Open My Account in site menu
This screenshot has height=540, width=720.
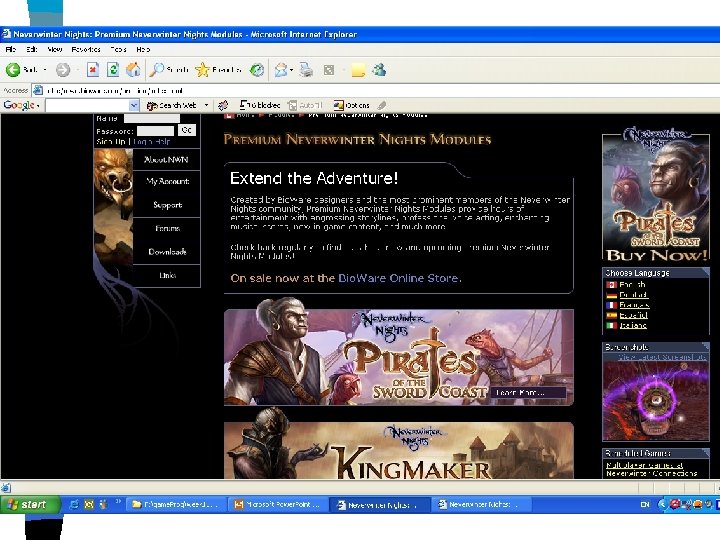tap(167, 181)
